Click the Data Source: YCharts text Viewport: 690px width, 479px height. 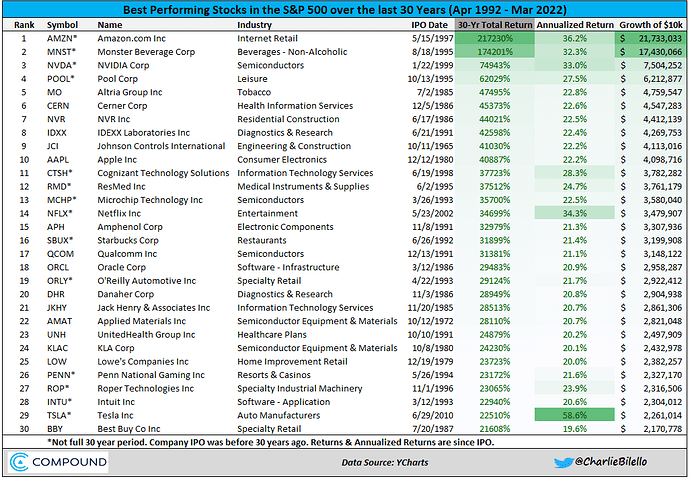coord(385,462)
